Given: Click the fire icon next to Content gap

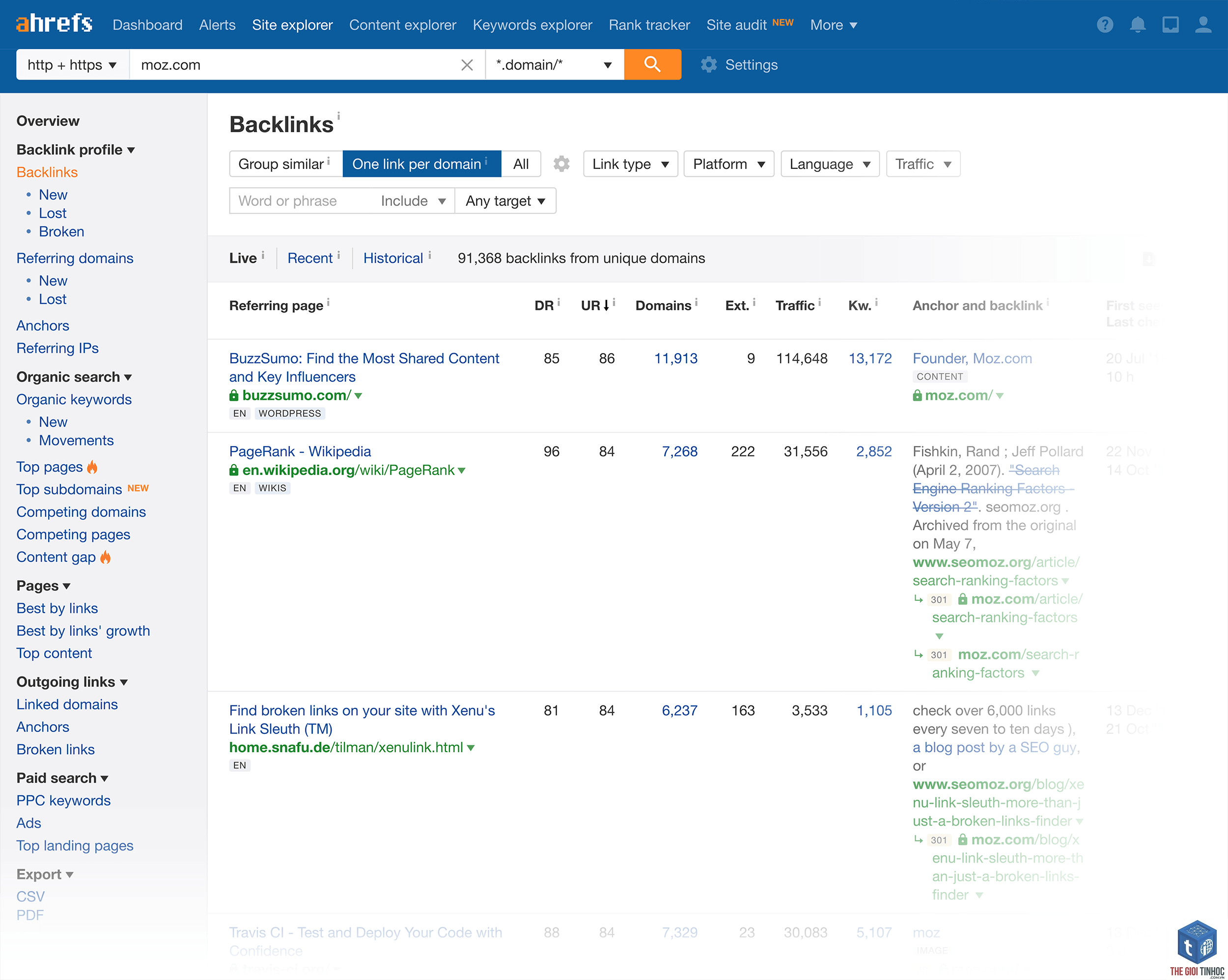Looking at the screenshot, I should [106, 557].
